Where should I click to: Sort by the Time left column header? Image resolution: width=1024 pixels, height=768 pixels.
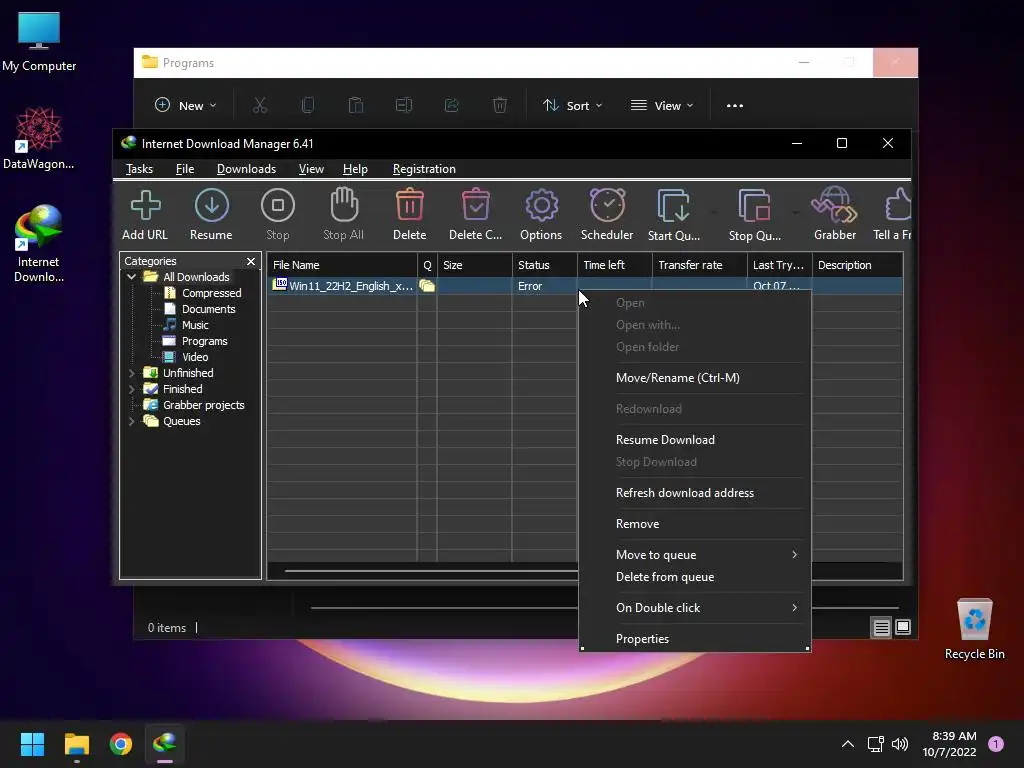pos(615,265)
